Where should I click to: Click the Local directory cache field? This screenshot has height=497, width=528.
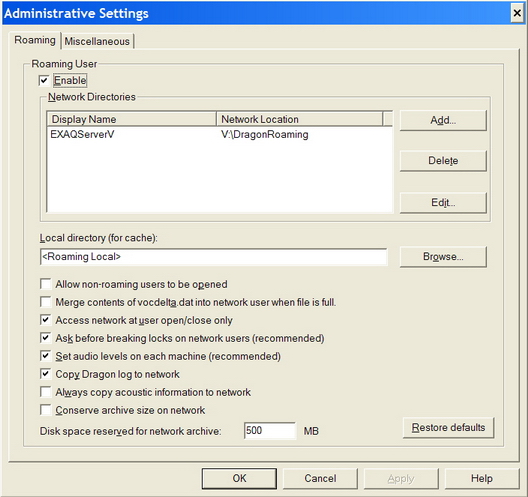[x=213, y=257]
